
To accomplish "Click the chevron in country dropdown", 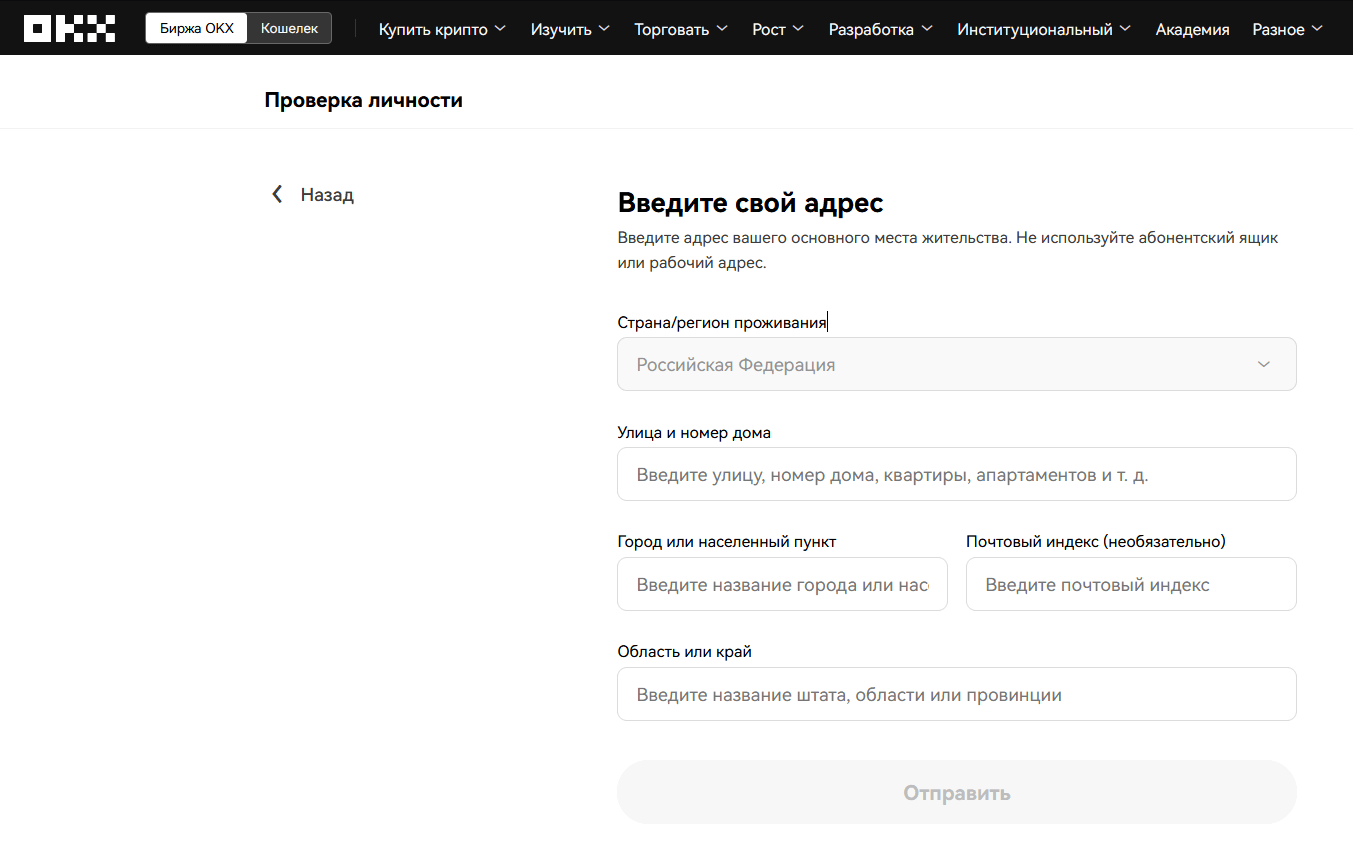I will tap(1264, 364).
